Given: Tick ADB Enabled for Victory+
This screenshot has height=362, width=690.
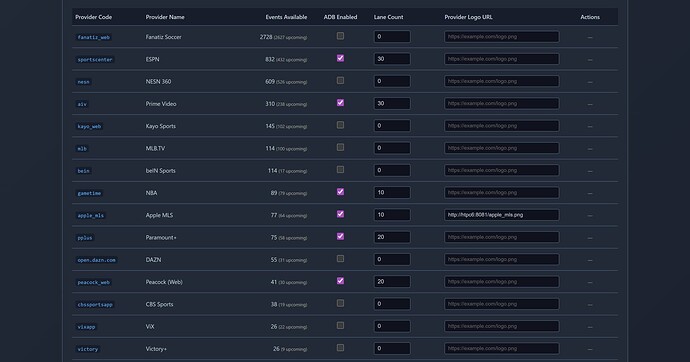Looking at the screenshot, I should pos(340,347).
